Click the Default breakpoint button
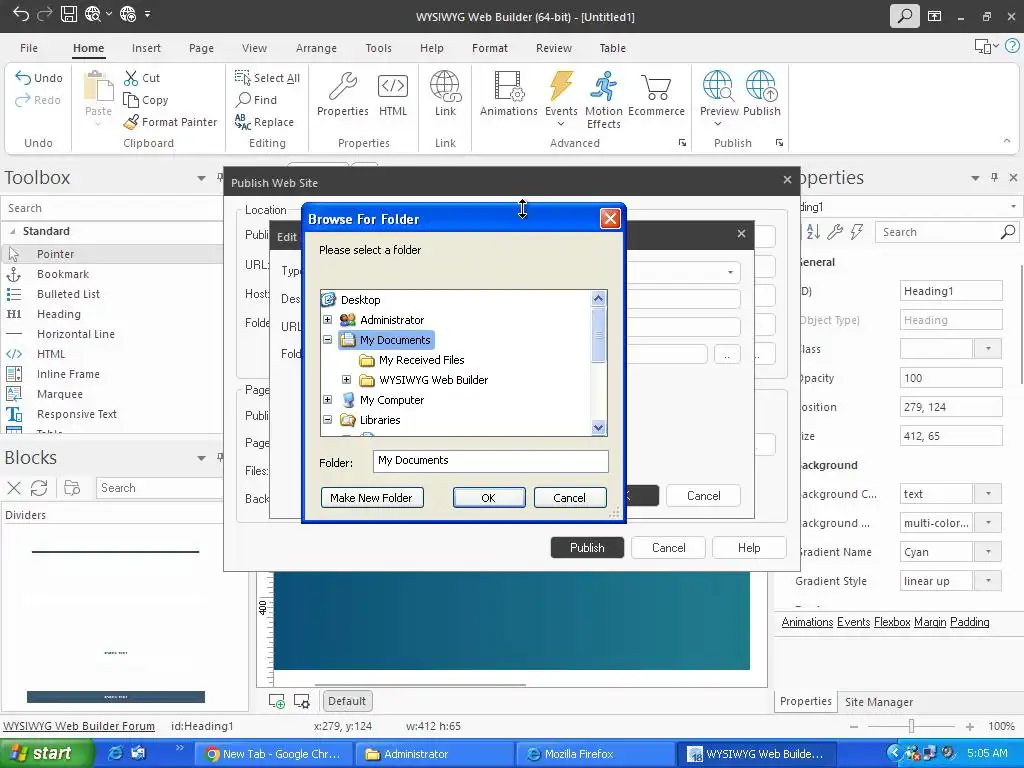This screenshot has height=768, width=1024. 347,701
